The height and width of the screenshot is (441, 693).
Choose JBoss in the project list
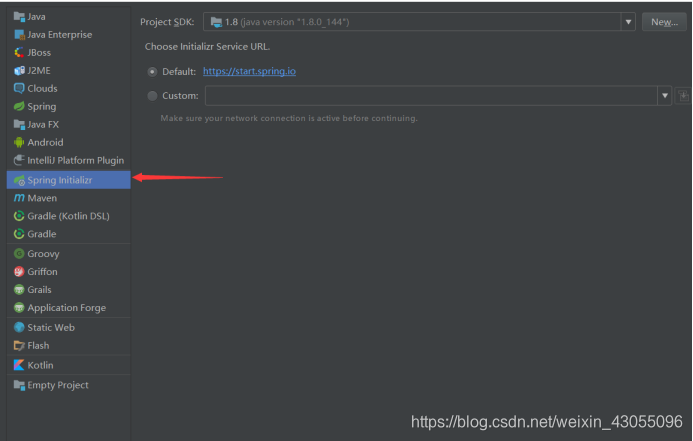[x=69, y=53]
